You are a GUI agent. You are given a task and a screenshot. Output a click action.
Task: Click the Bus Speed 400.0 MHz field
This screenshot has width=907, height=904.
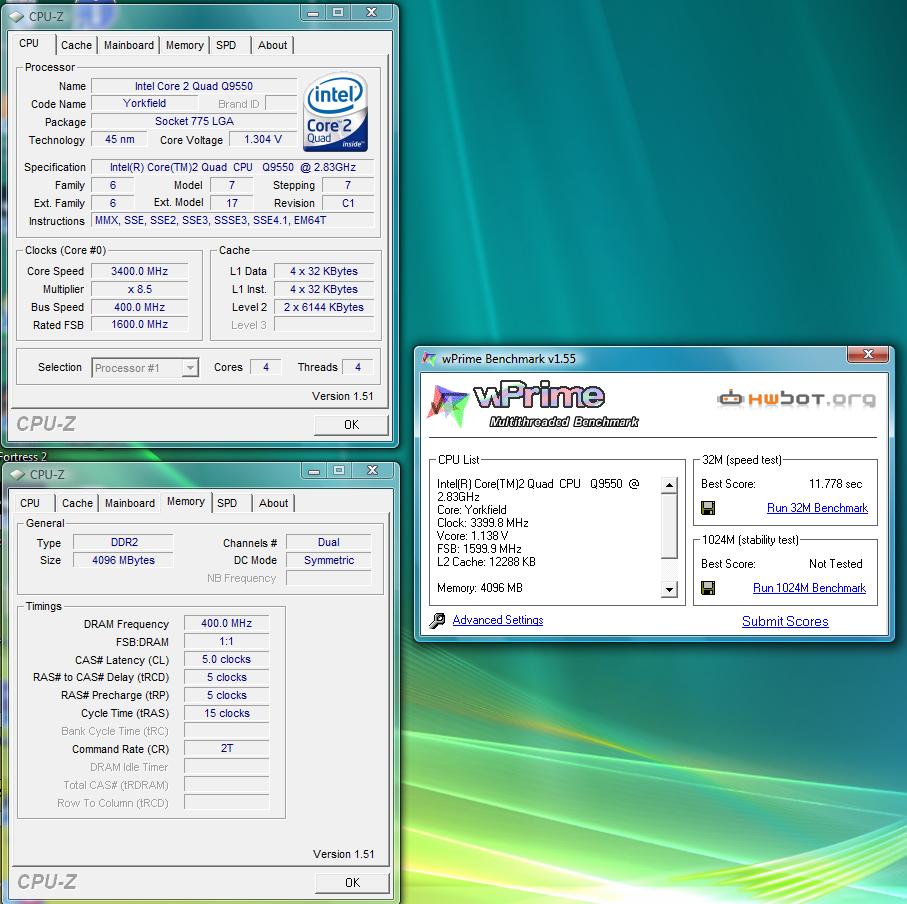[x=139, y=307]
